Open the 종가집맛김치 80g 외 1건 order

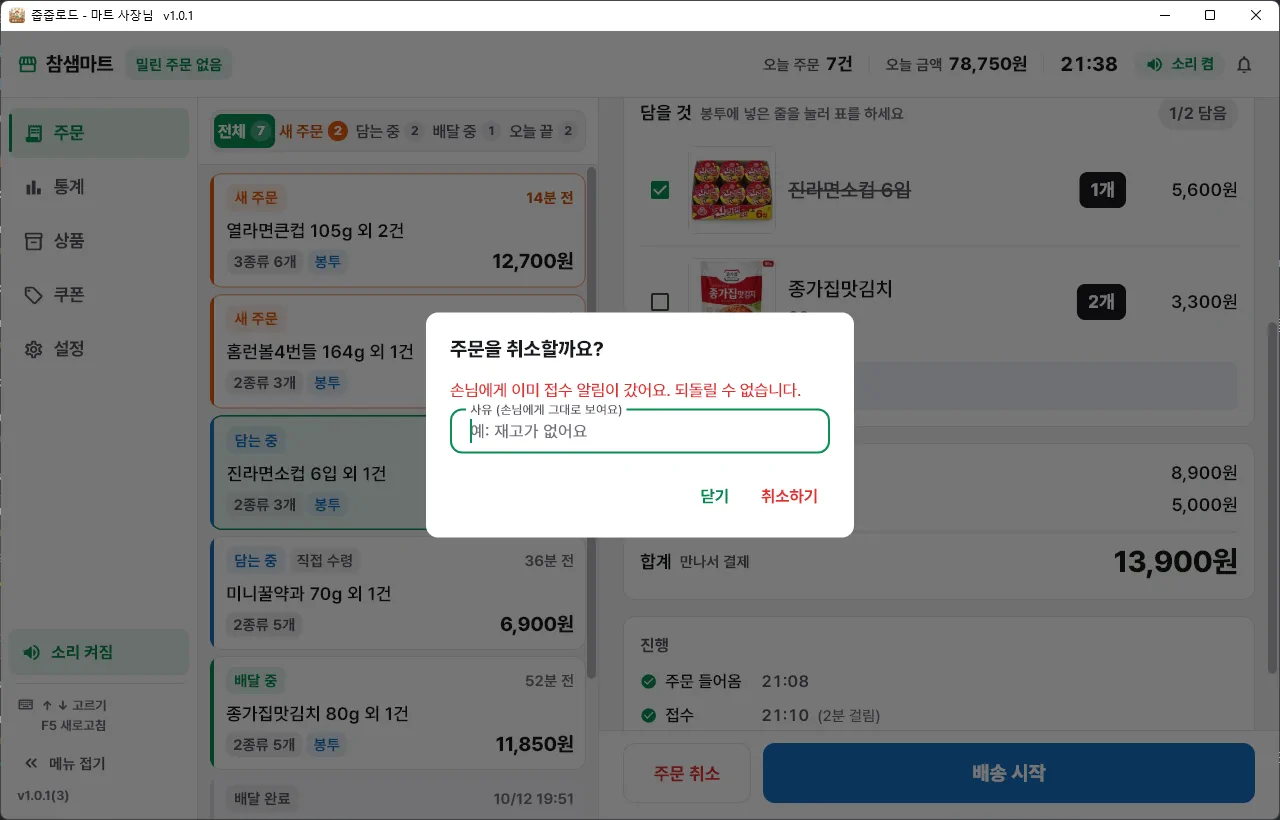pos(398,714)
